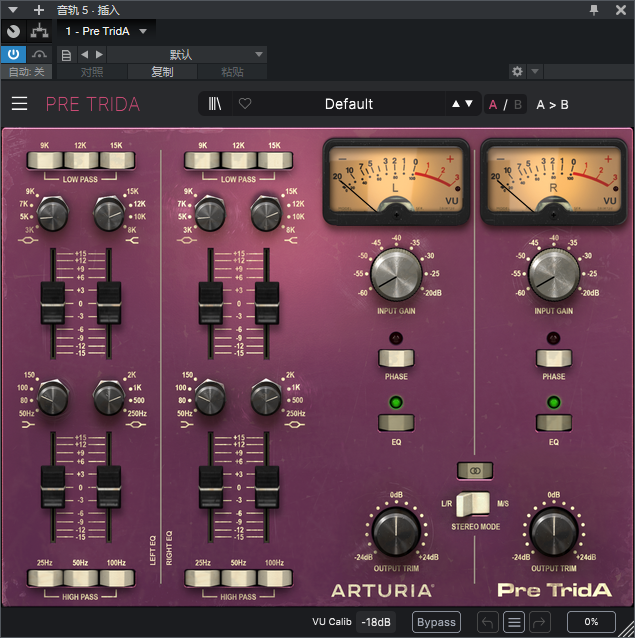
Task: Open the preset file document icon
Action: click(66, 55)
